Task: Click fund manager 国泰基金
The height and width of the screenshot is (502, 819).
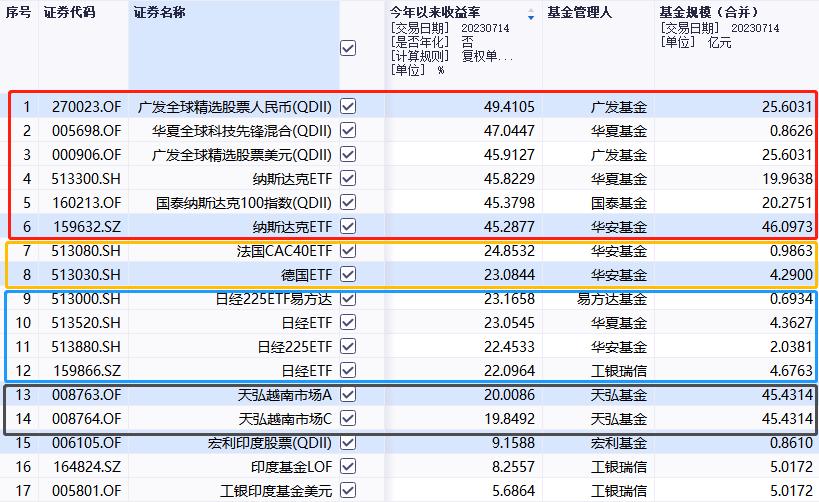Action: (619, 203)
